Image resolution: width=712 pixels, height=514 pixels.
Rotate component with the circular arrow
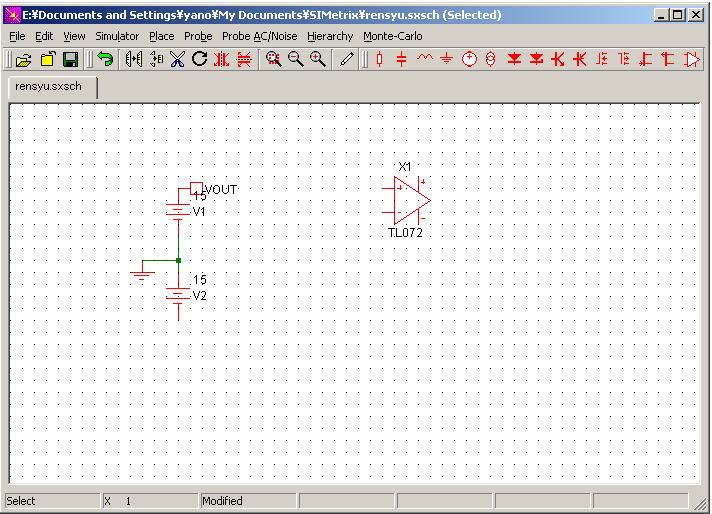[199, 59]
